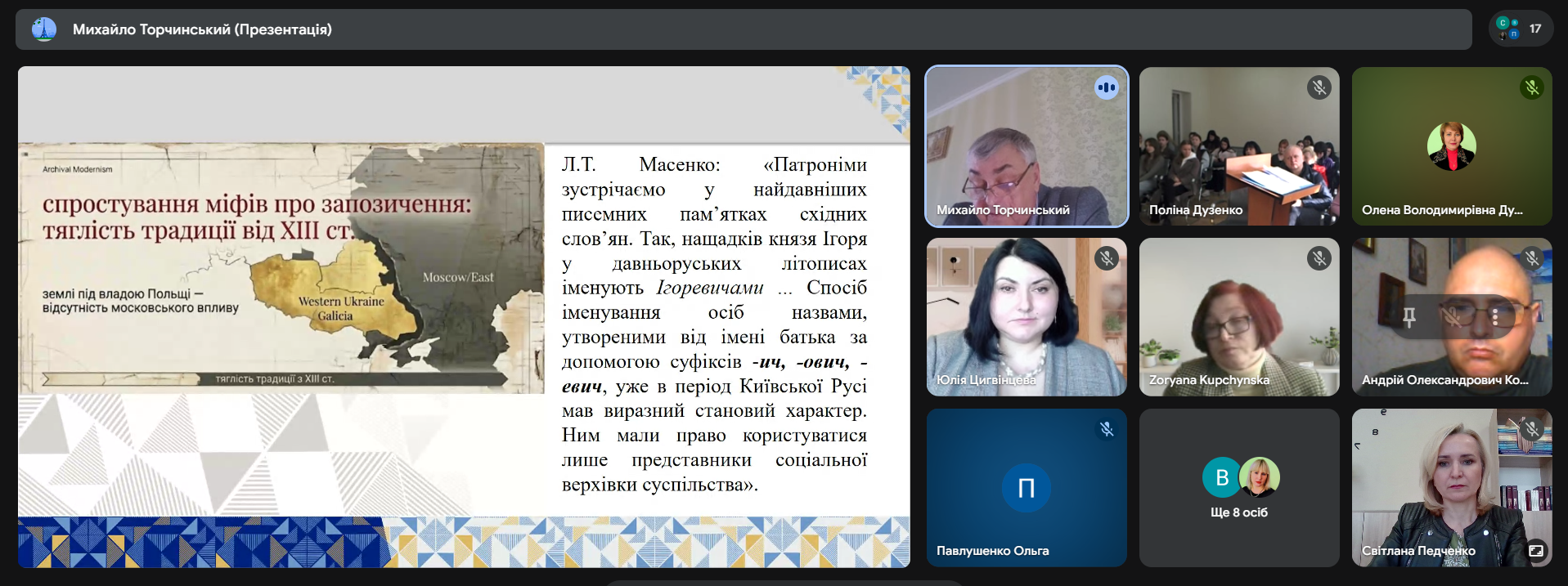Click the mute microphone control on Андрій's tile overlay

1452,317
